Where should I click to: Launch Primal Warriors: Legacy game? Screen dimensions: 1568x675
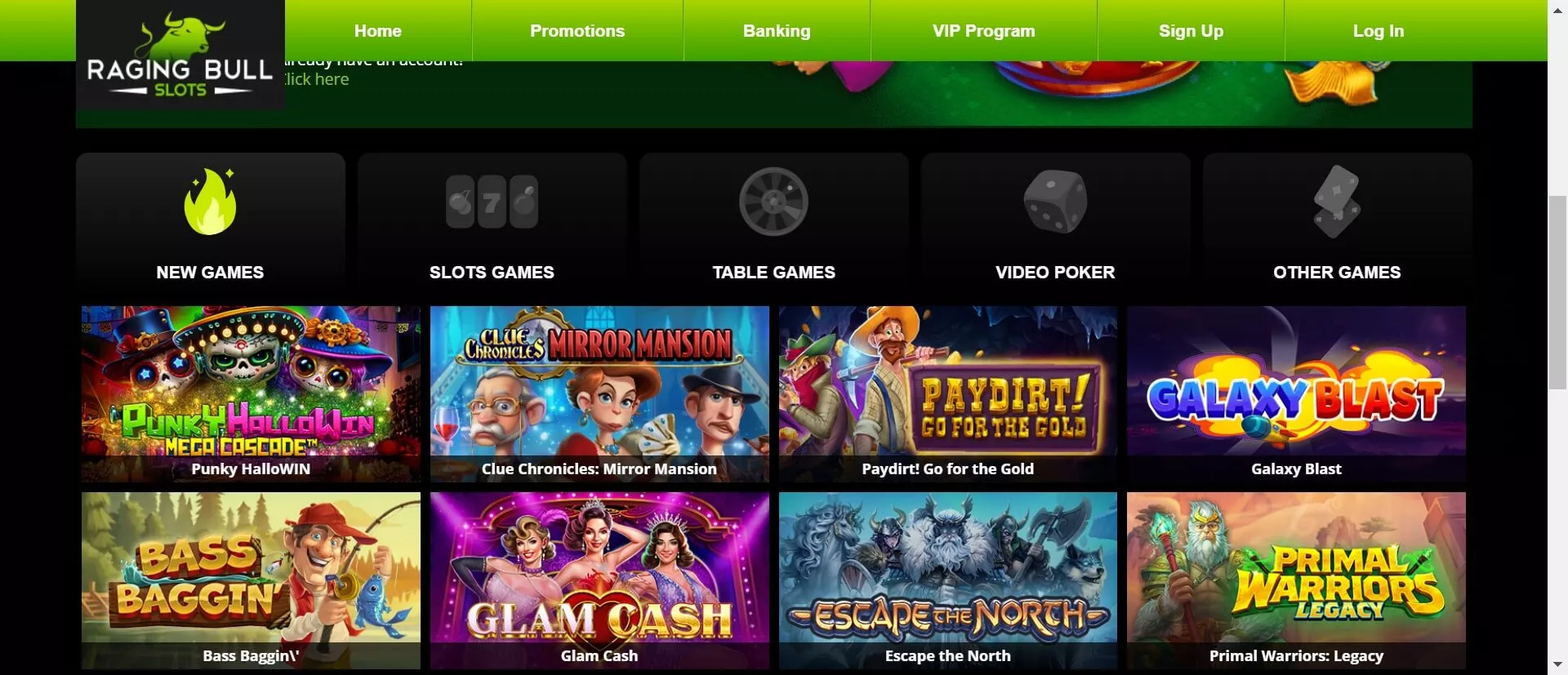coord(1296,580)
